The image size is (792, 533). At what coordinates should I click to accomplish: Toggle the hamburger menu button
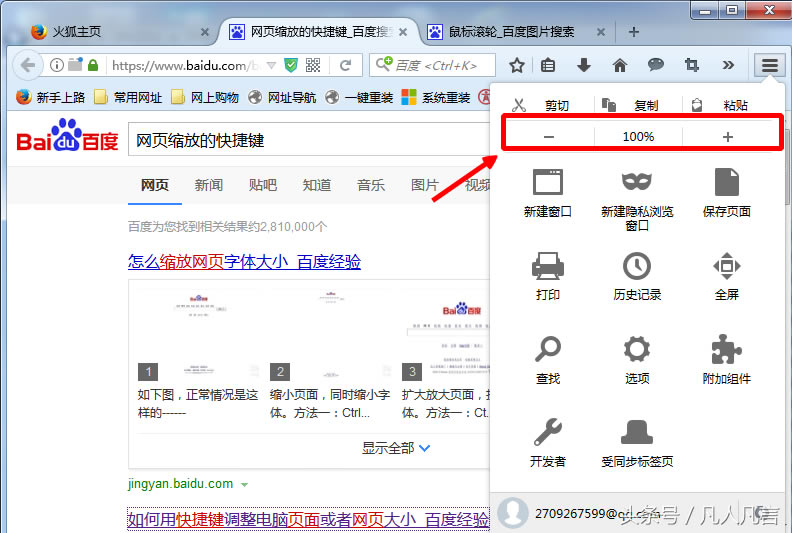click(x=769, y=65)
